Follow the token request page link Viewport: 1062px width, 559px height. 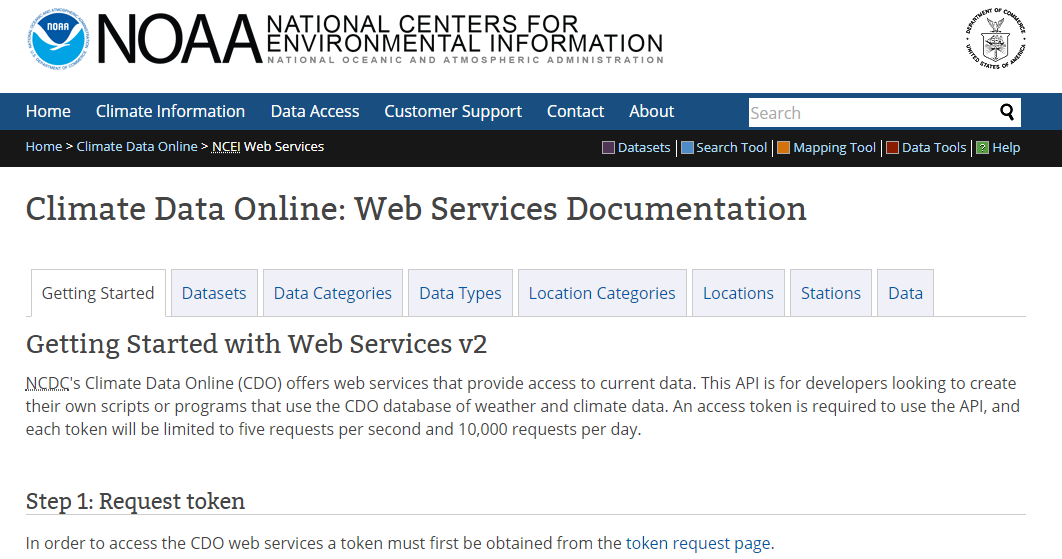698,543
